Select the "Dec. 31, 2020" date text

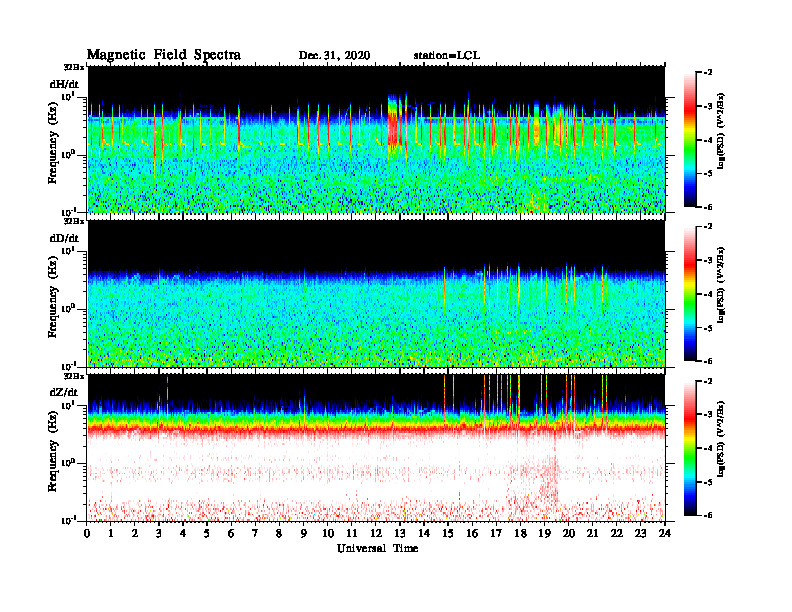[334, 56]
